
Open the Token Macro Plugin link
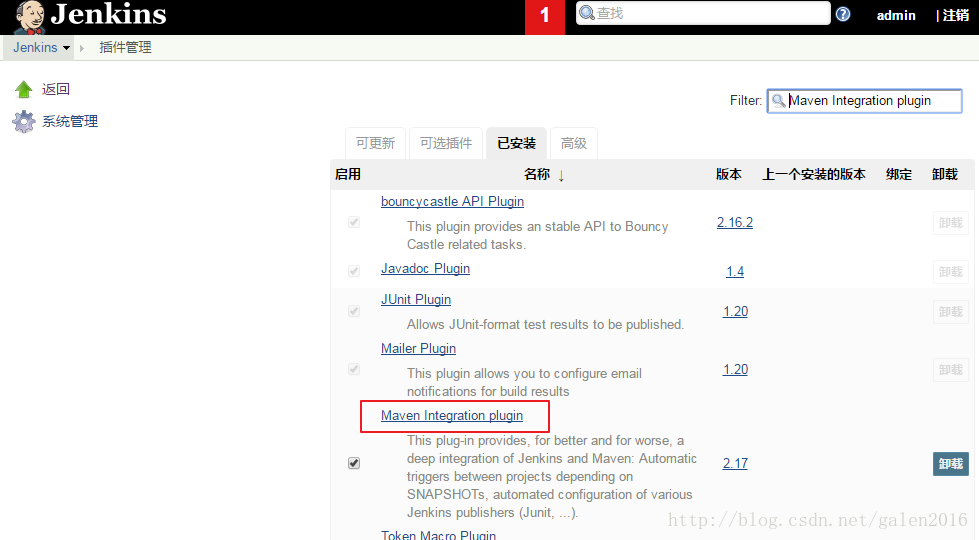click(438, 535)
